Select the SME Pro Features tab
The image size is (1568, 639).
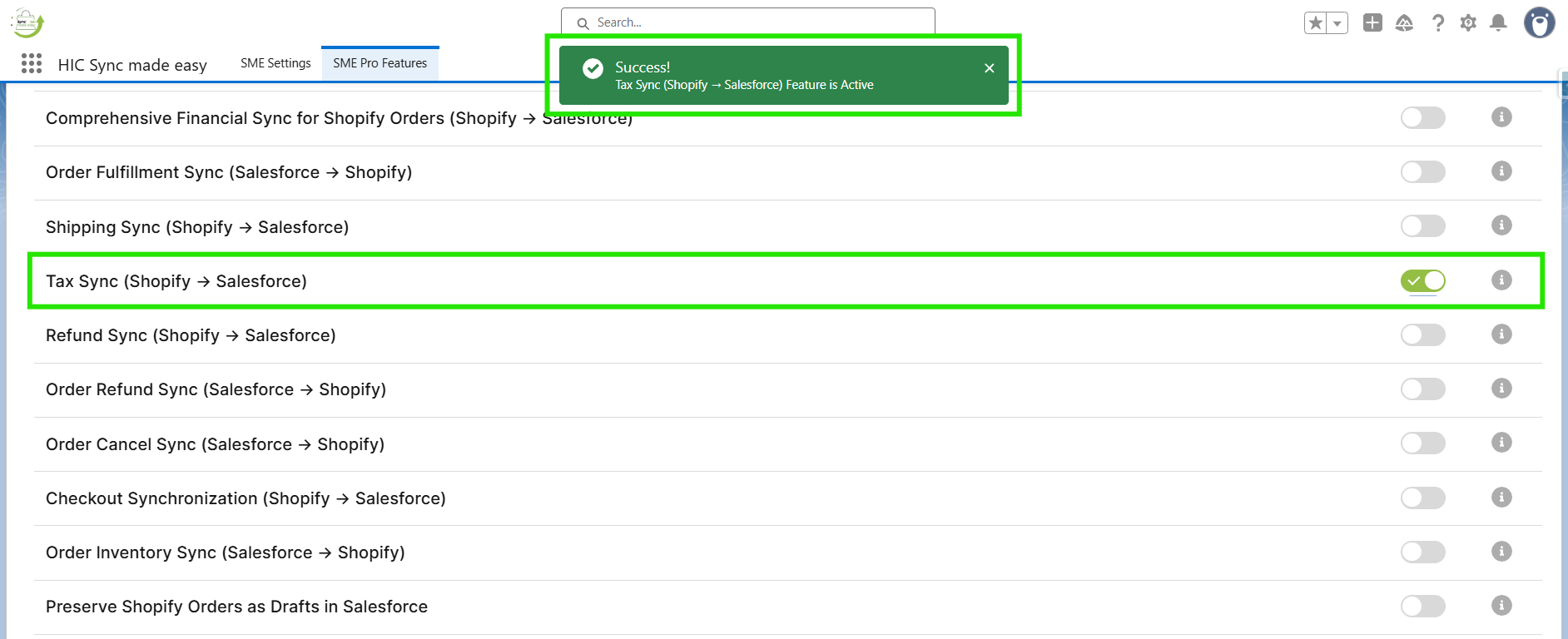point(380,63)
